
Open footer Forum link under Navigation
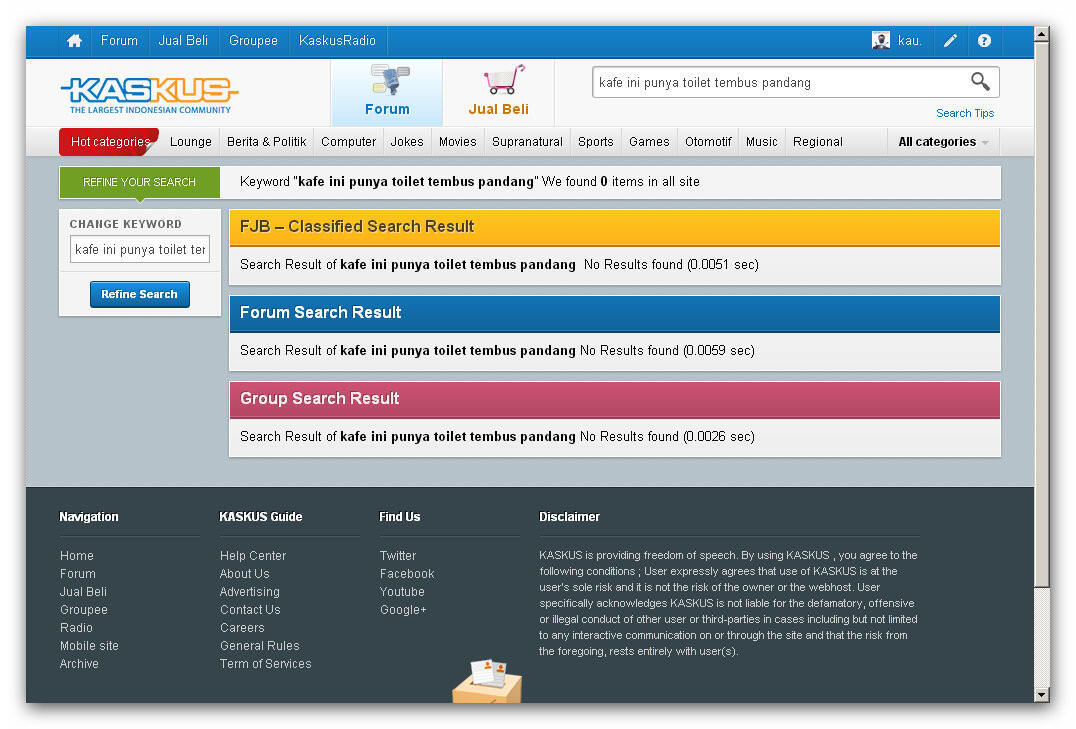pos(78,574)
